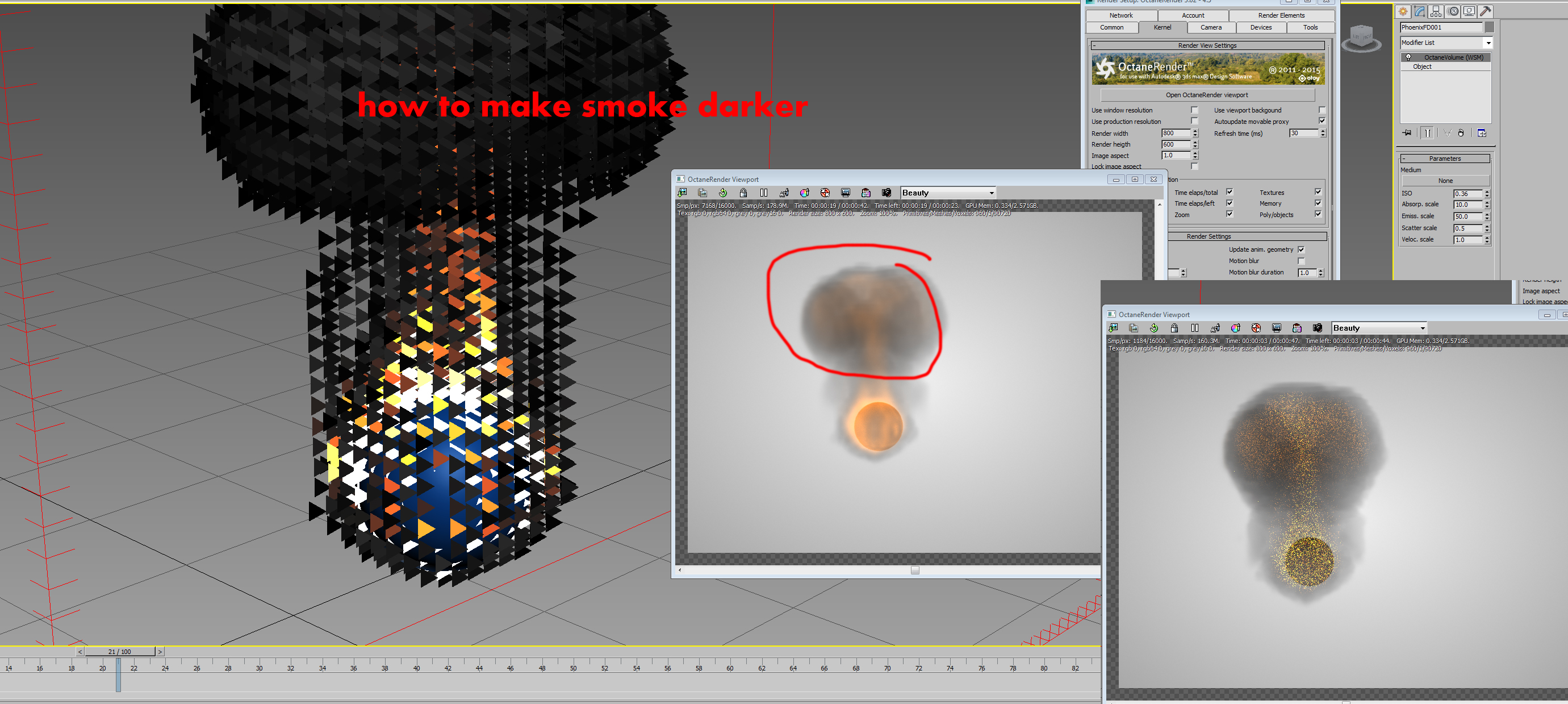
Task: Switch to the Render Elements tab
Action: [x=1281, y=15]
